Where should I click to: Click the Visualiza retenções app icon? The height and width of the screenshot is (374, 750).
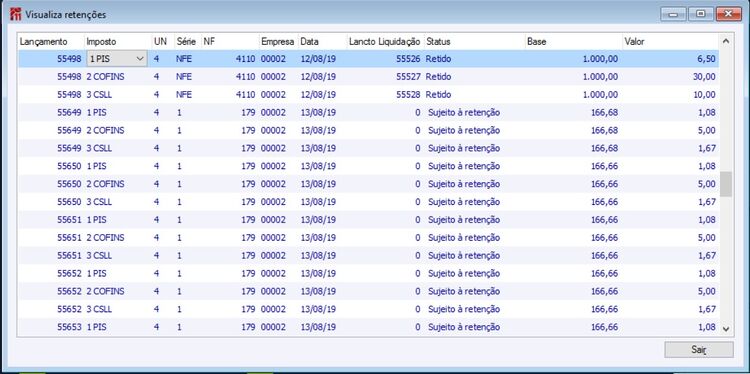[x=16, y=14]
